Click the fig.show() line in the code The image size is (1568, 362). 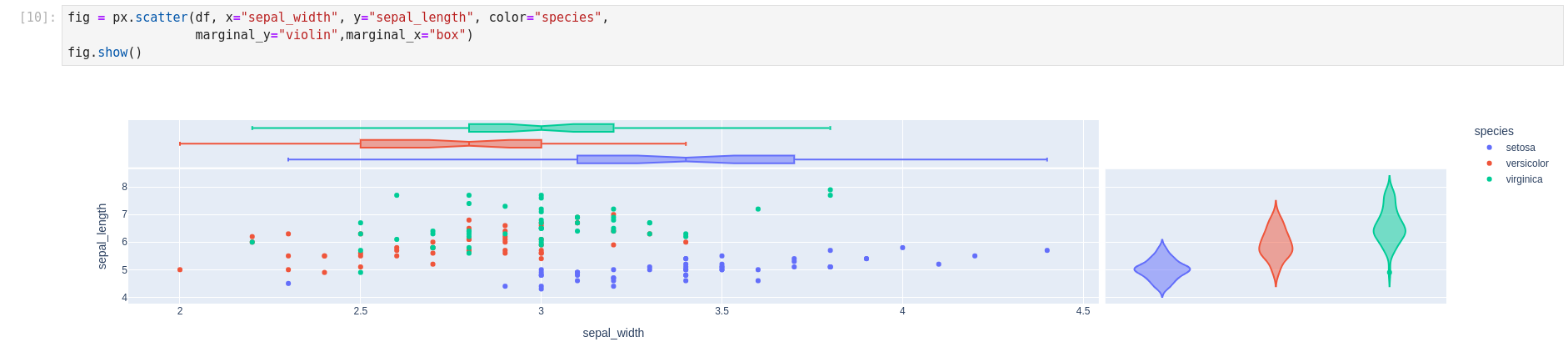(x=105, y=53)
